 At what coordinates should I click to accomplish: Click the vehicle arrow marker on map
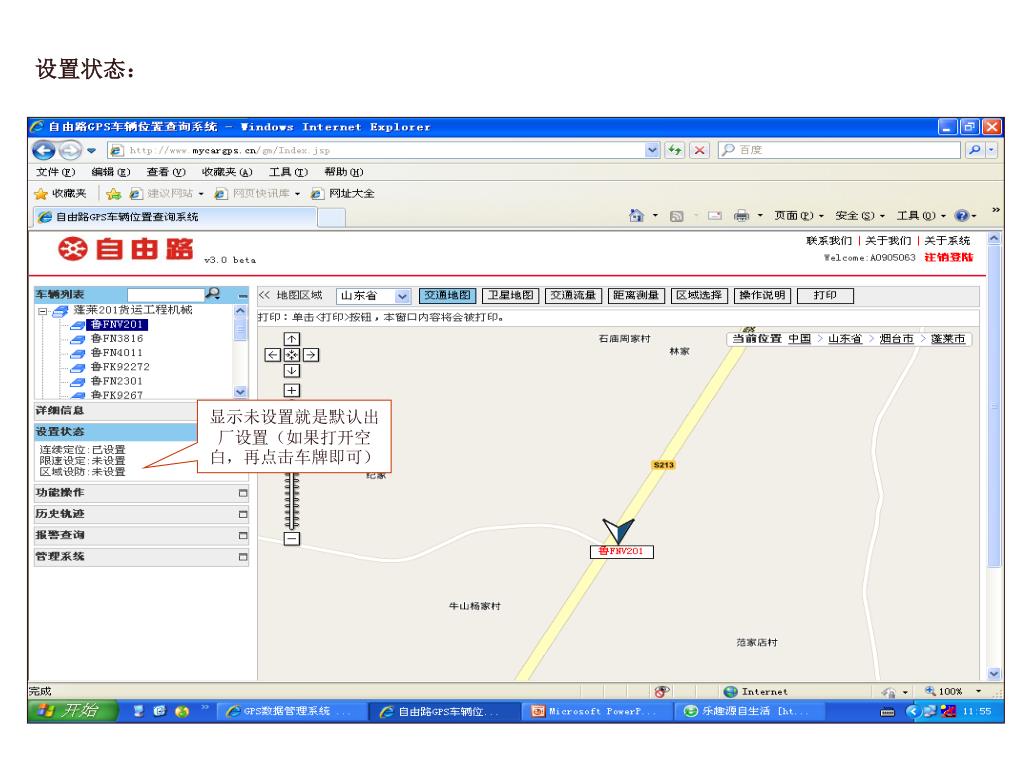pyautogui.click(x=618, y=530)
